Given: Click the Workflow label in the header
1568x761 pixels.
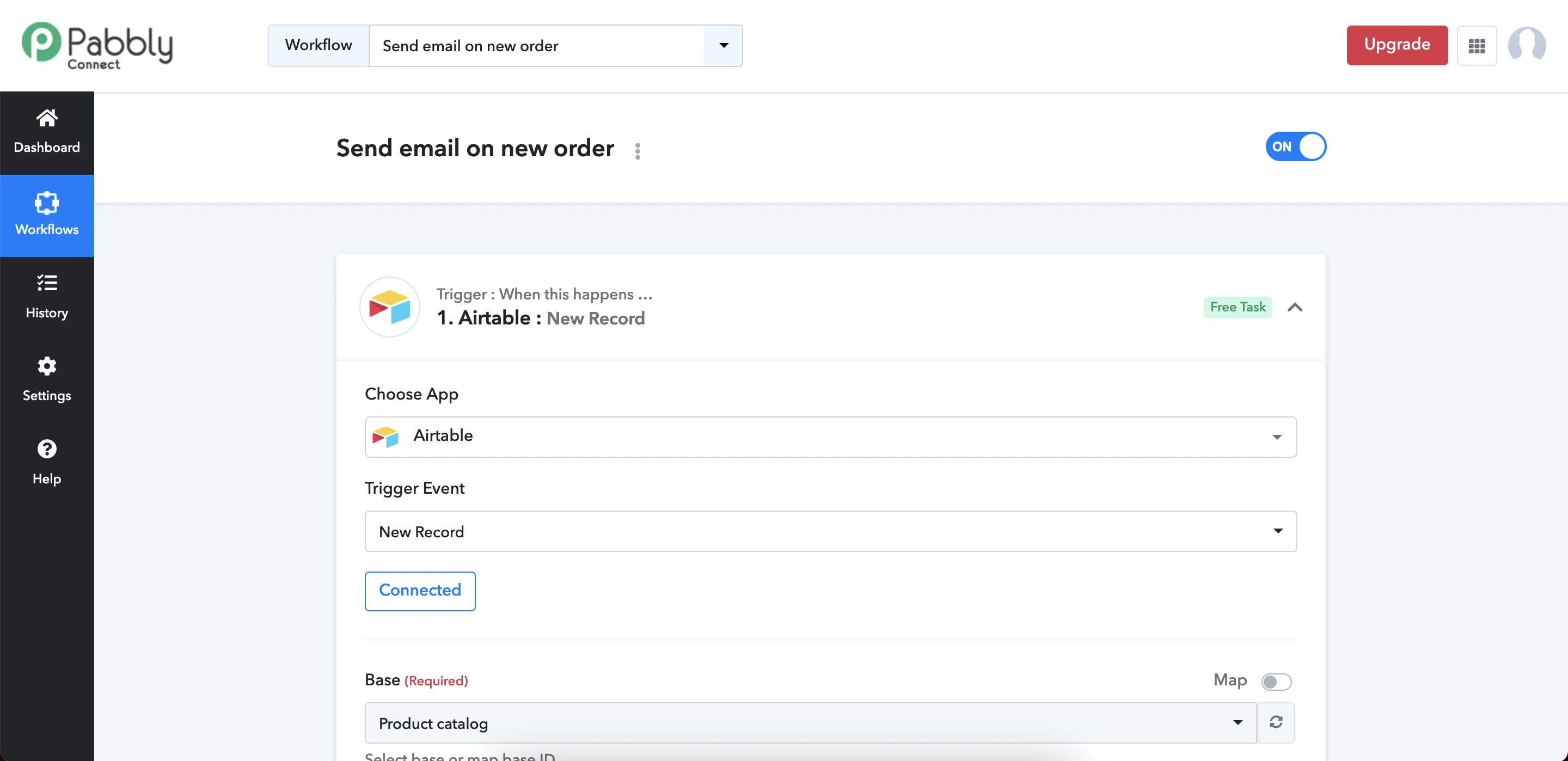Looking at the screenshot, I should pyautogui.click(x=318, y=46).
